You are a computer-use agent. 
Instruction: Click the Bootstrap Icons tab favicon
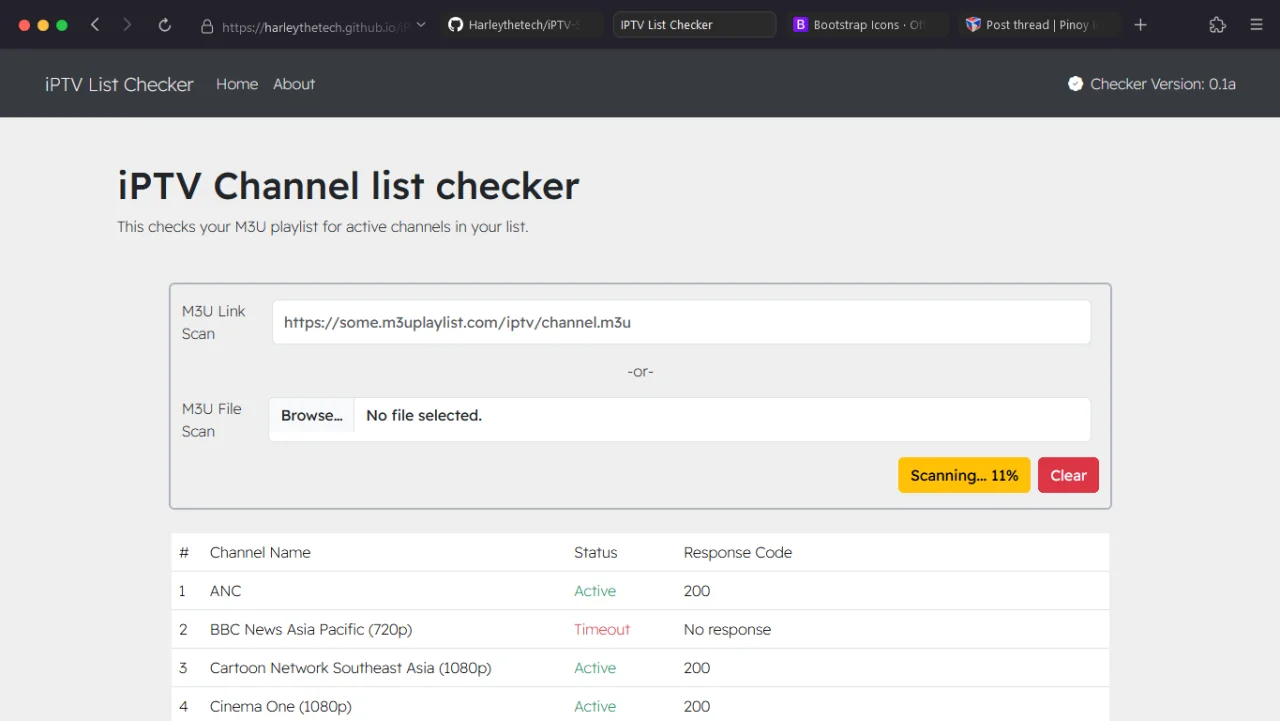[x=800, y=25]
